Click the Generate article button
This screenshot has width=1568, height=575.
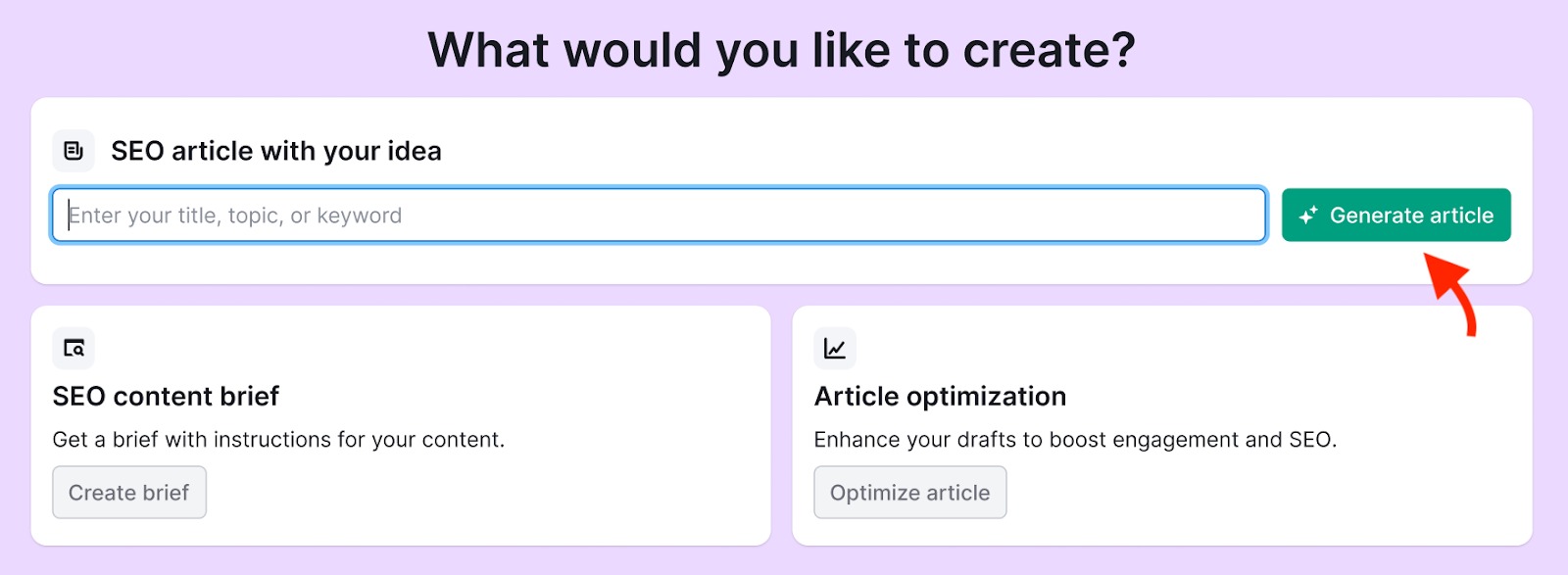tap(1396, 215)
